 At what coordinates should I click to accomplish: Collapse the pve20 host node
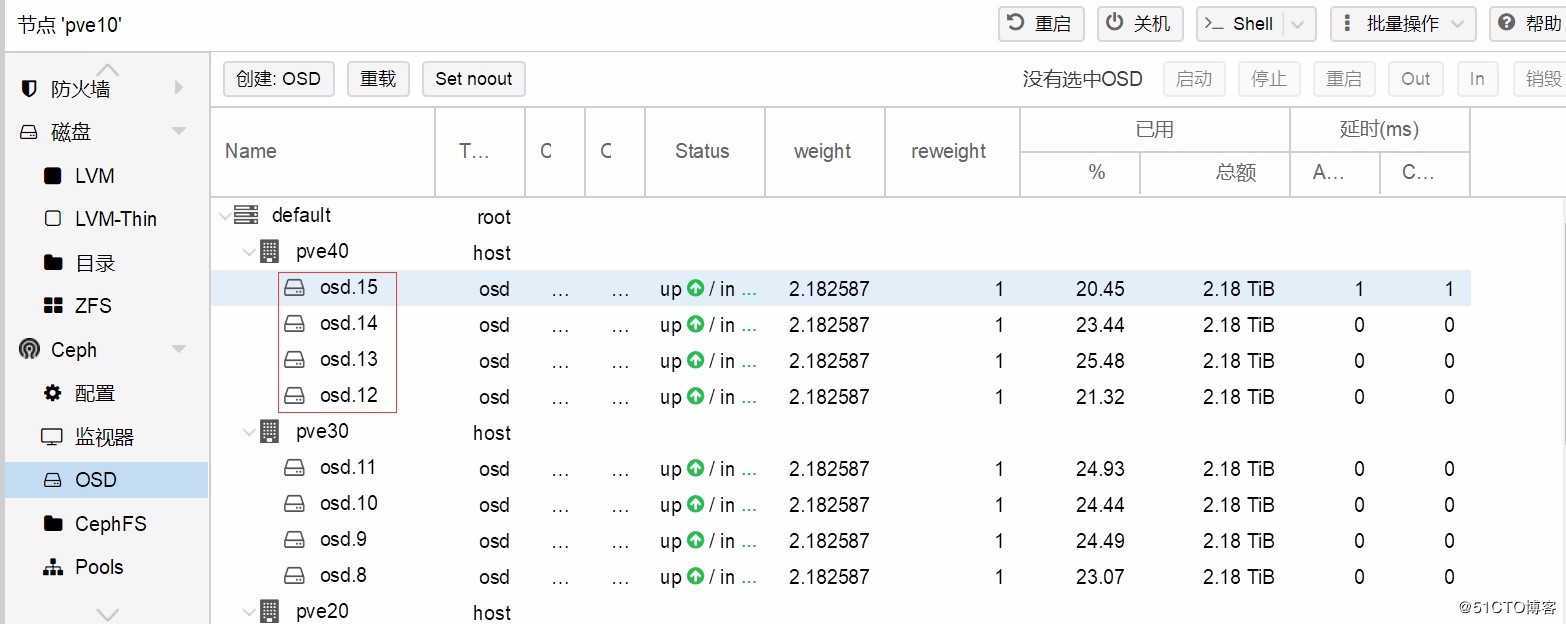click(x=248, y=612)
